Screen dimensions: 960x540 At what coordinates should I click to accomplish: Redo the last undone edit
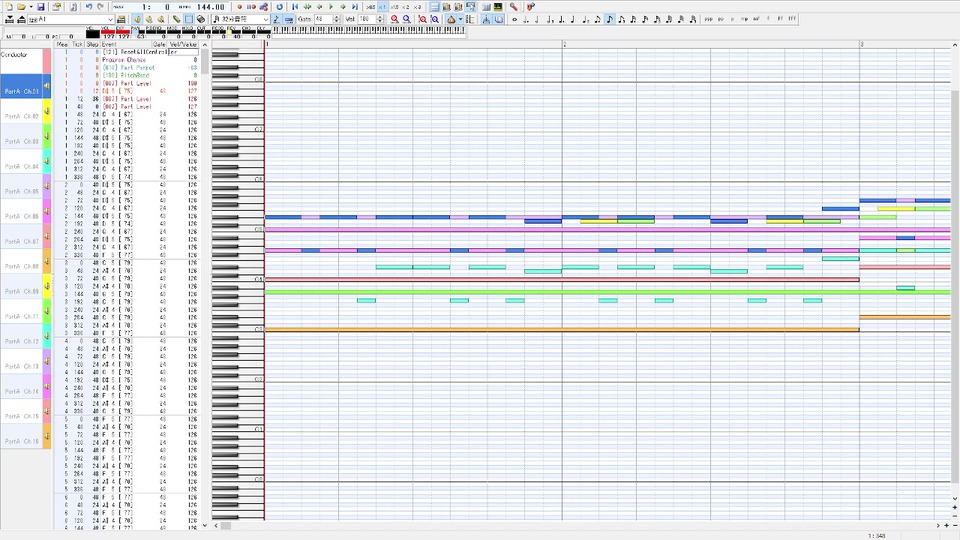100,7
